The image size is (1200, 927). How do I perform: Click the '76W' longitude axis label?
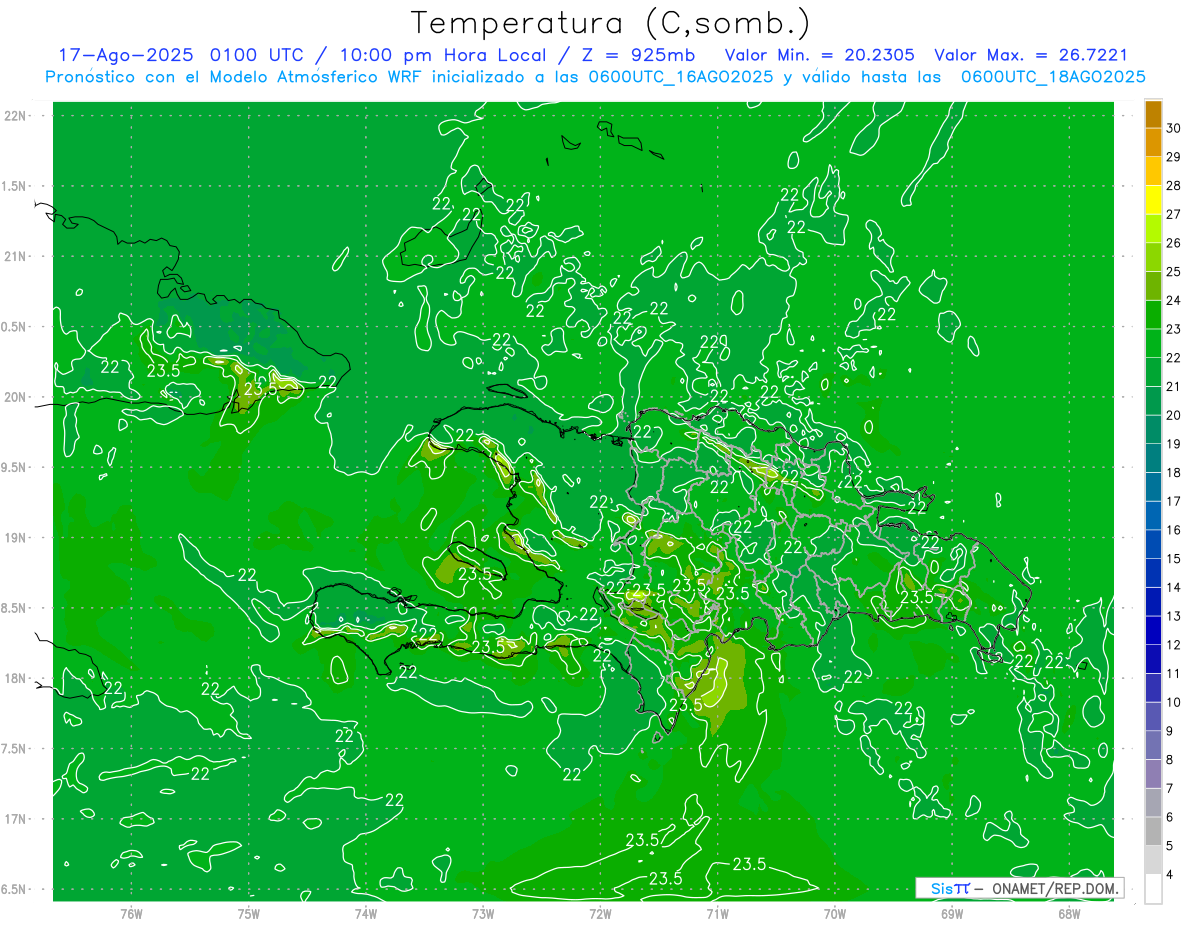pos(131,914)
